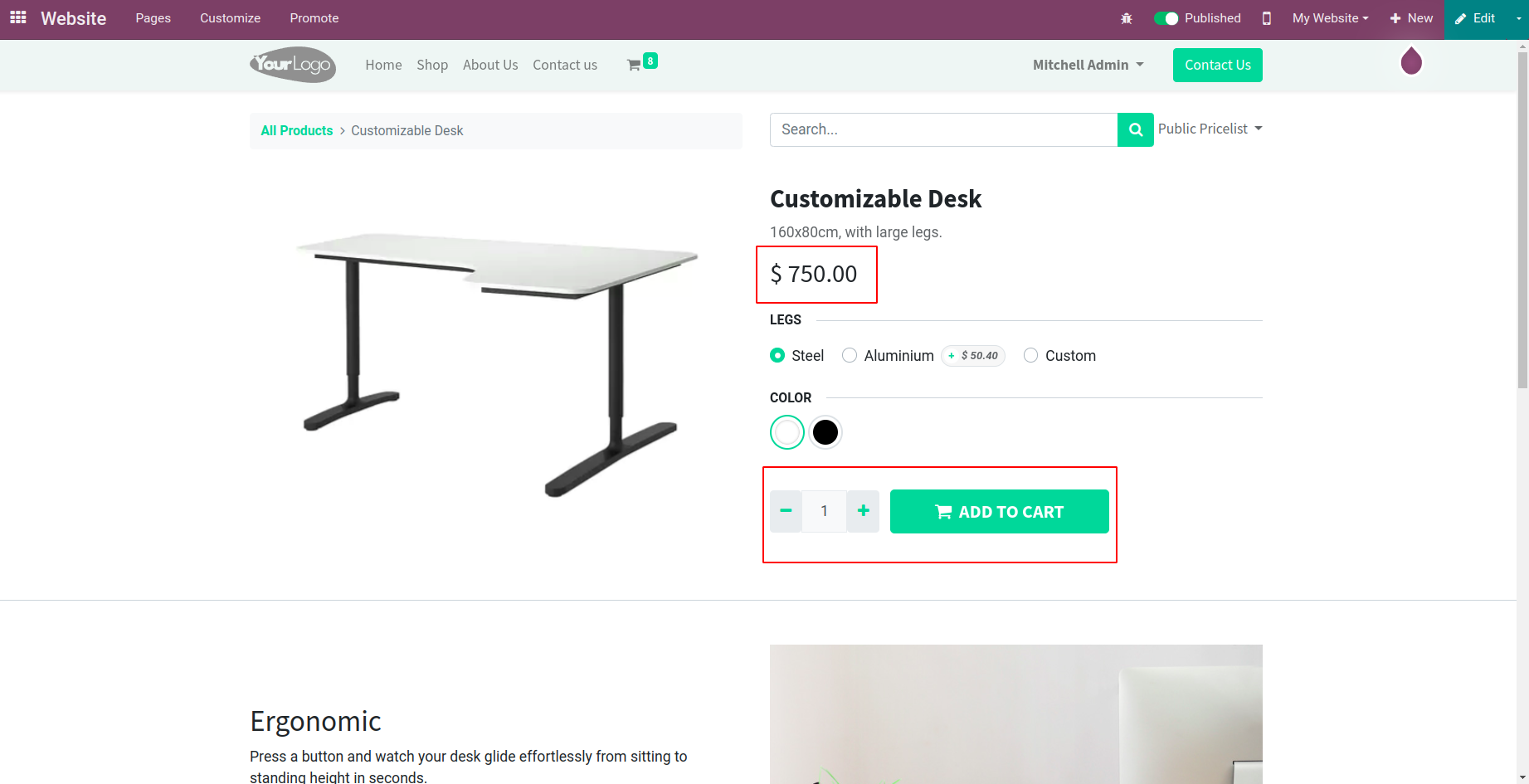
Task: Select the Aluminium legs option
Action: coord(850,356)
